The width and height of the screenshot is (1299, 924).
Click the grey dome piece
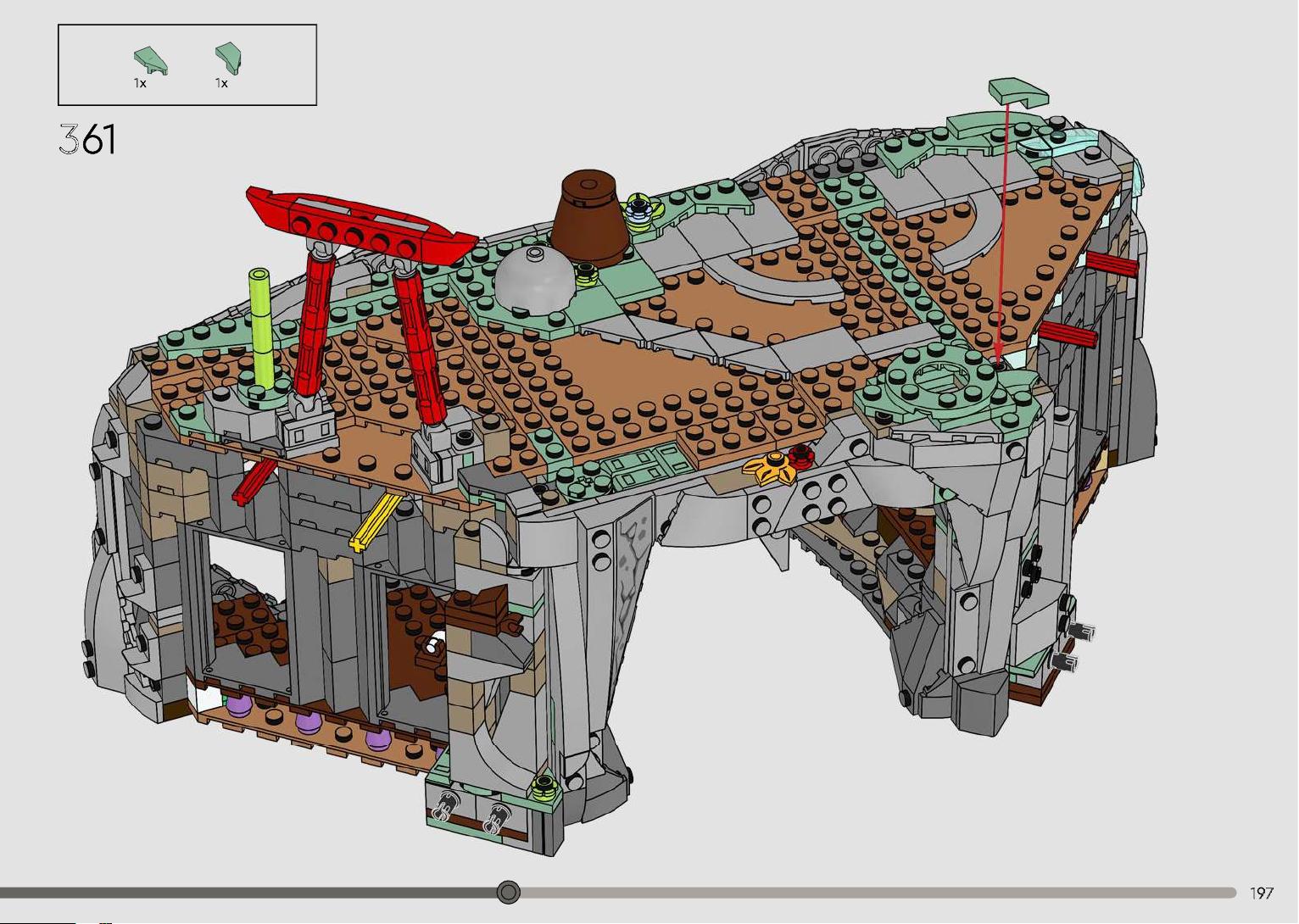[x=535, y=279]
